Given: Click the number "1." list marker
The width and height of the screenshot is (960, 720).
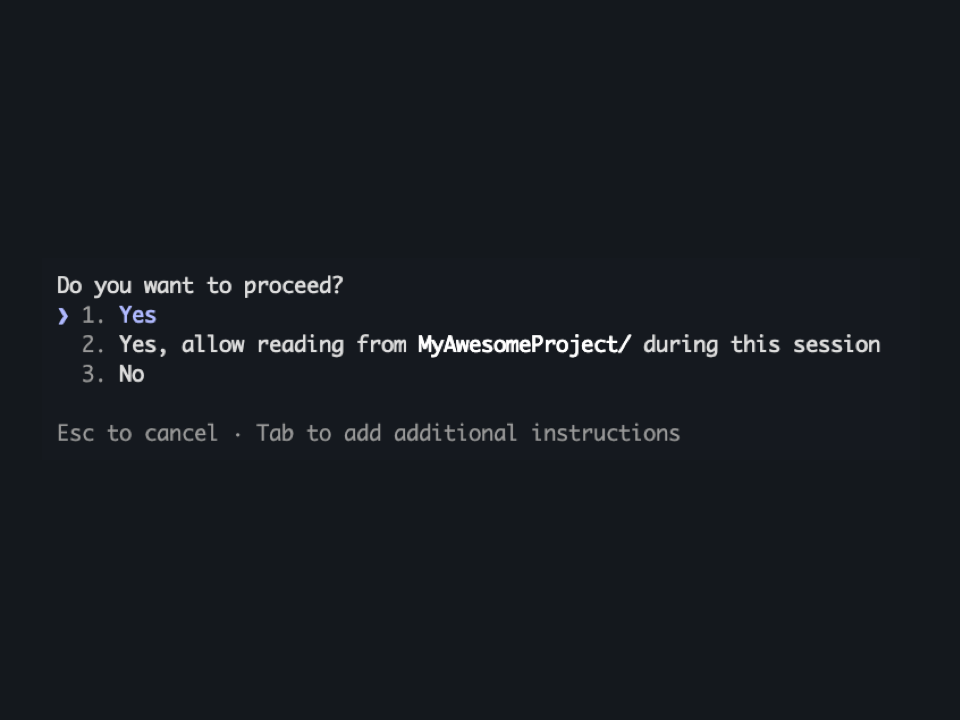Looking at the screenshot, I should click(x=95, y=315).
